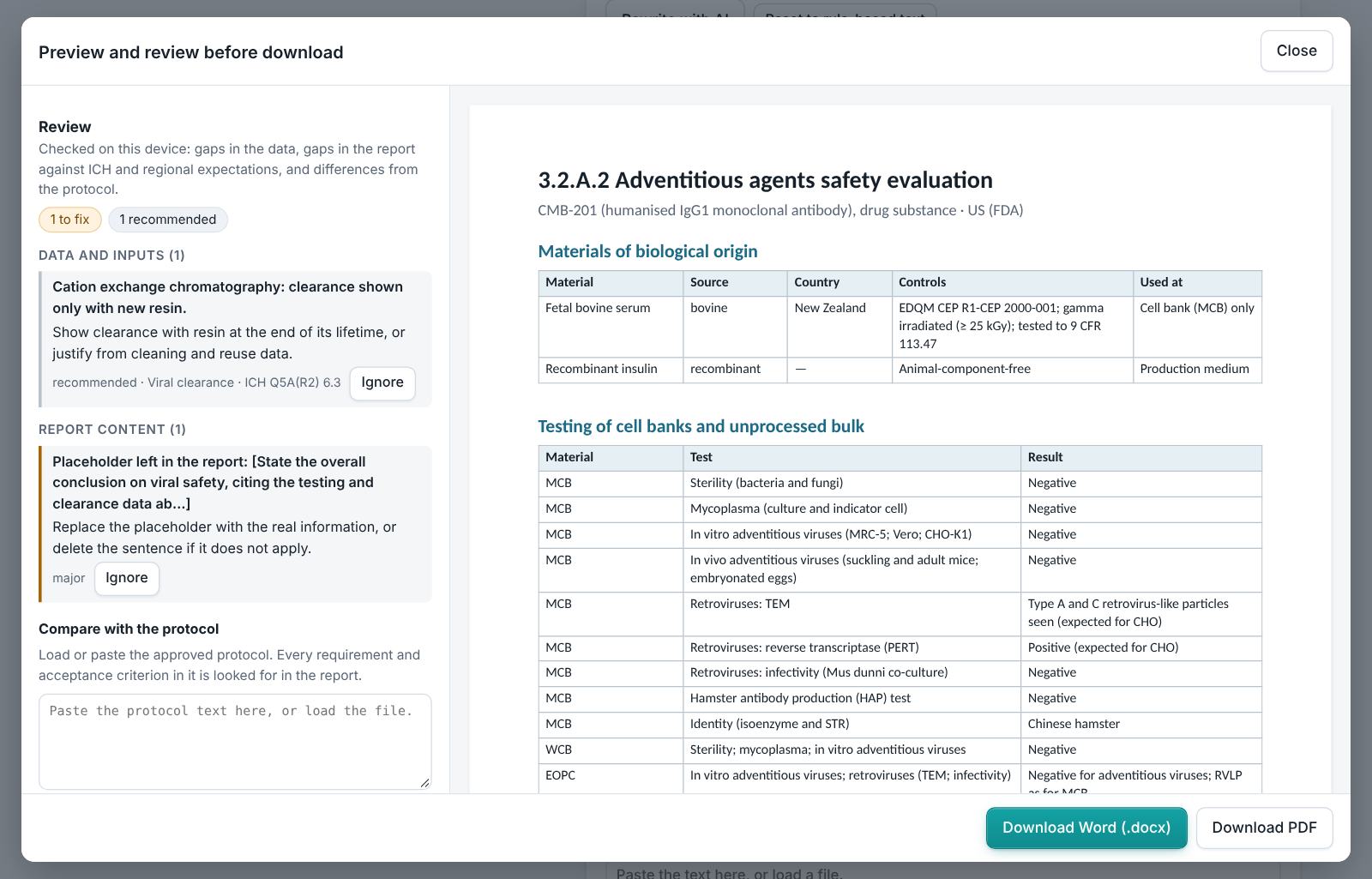Click the 'Animal-component-free' controls cell
This screenshot has width=1372, height=879.
(x=1012, y=369)
